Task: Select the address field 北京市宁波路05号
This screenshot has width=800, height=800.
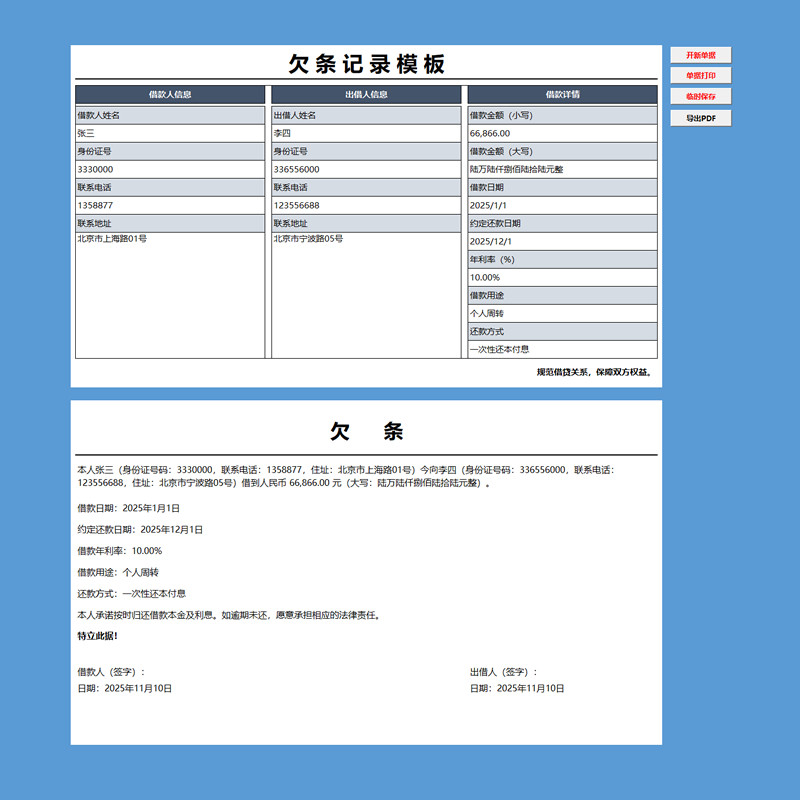Action: (x=366, y=295)
